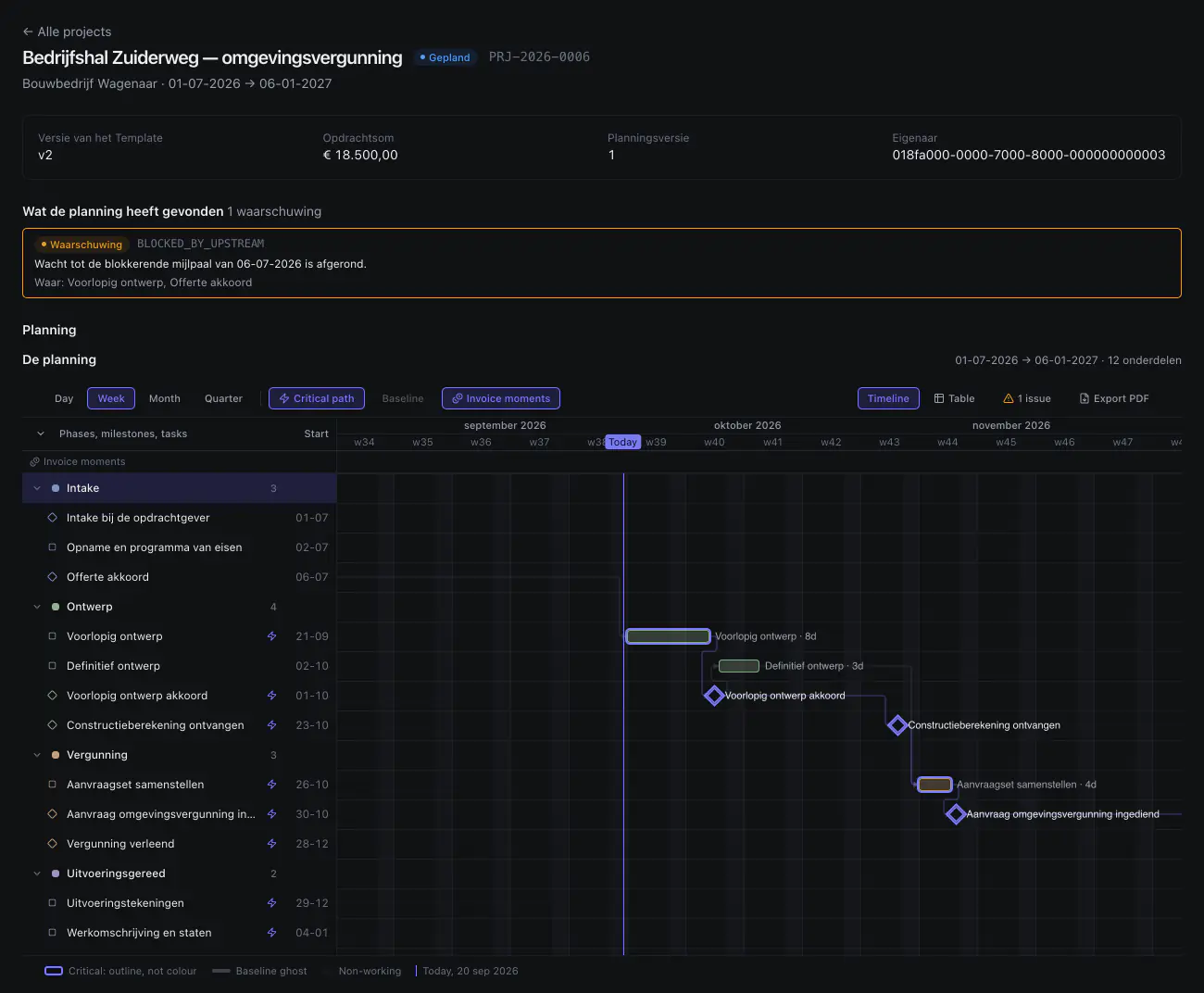Go back to Alle projects
Screen dimensions: 1204x993
tap(67, 31)
